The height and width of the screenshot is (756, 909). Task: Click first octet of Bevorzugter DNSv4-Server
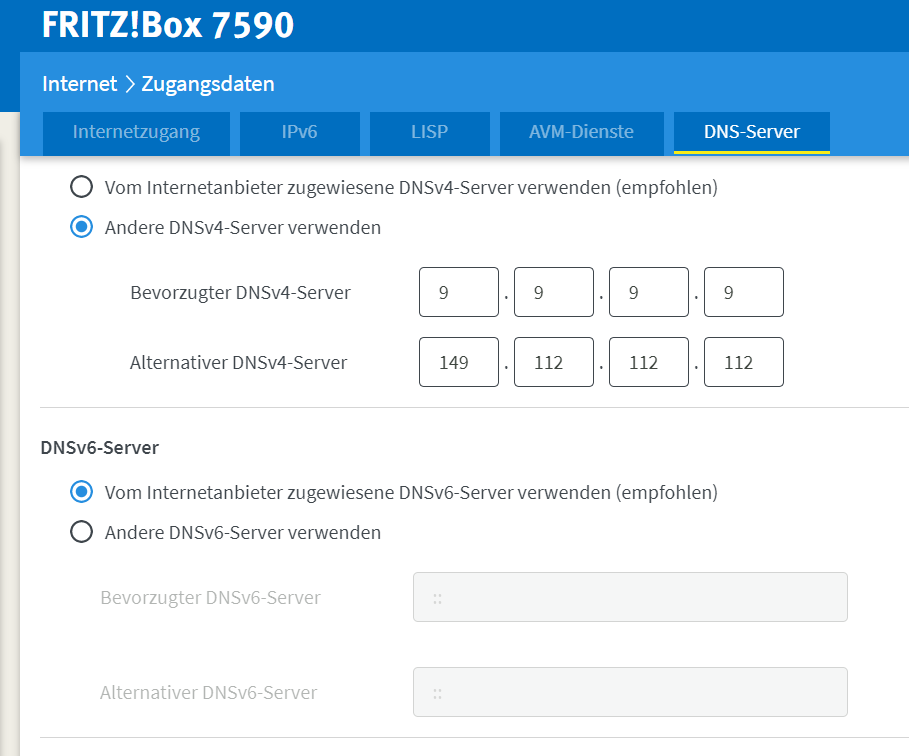tap(459, 292)
